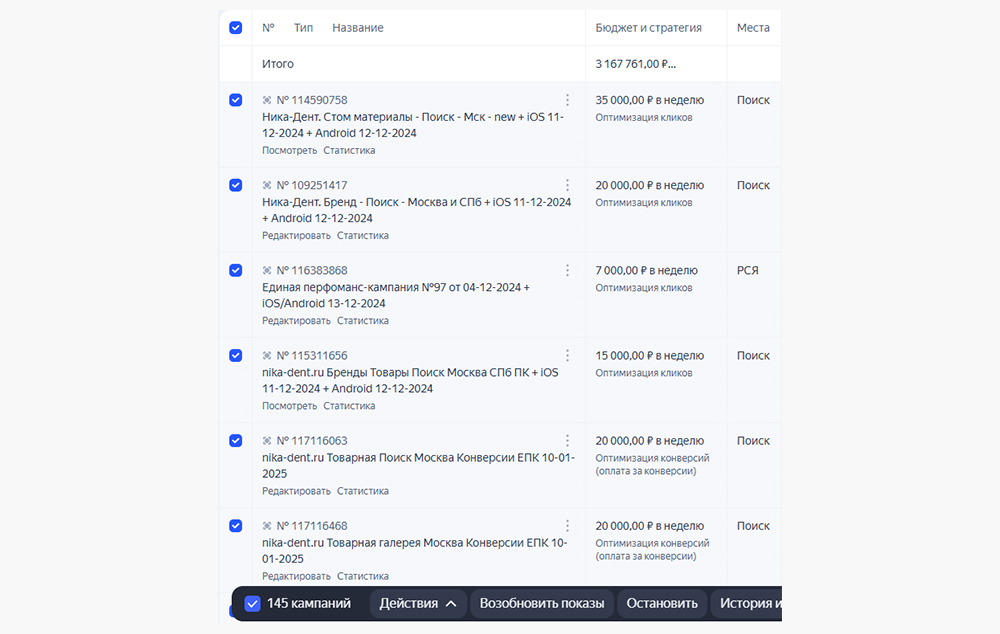Sort by the Название column header
The height and width of the screenshot is (634, 1000).
click(x=358, y=27)
